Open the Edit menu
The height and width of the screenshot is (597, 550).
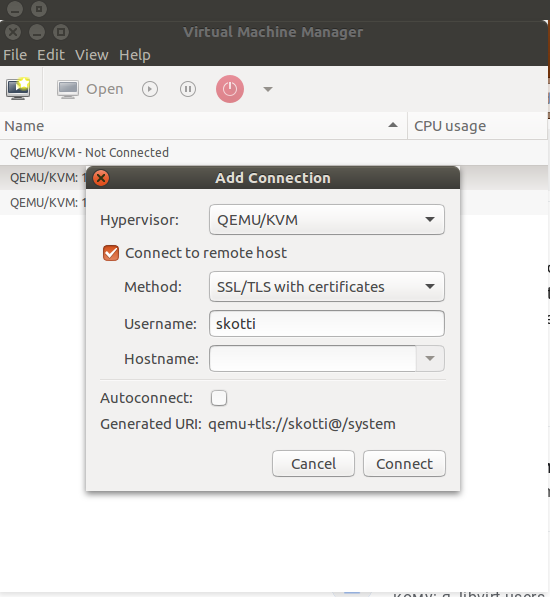51,55
